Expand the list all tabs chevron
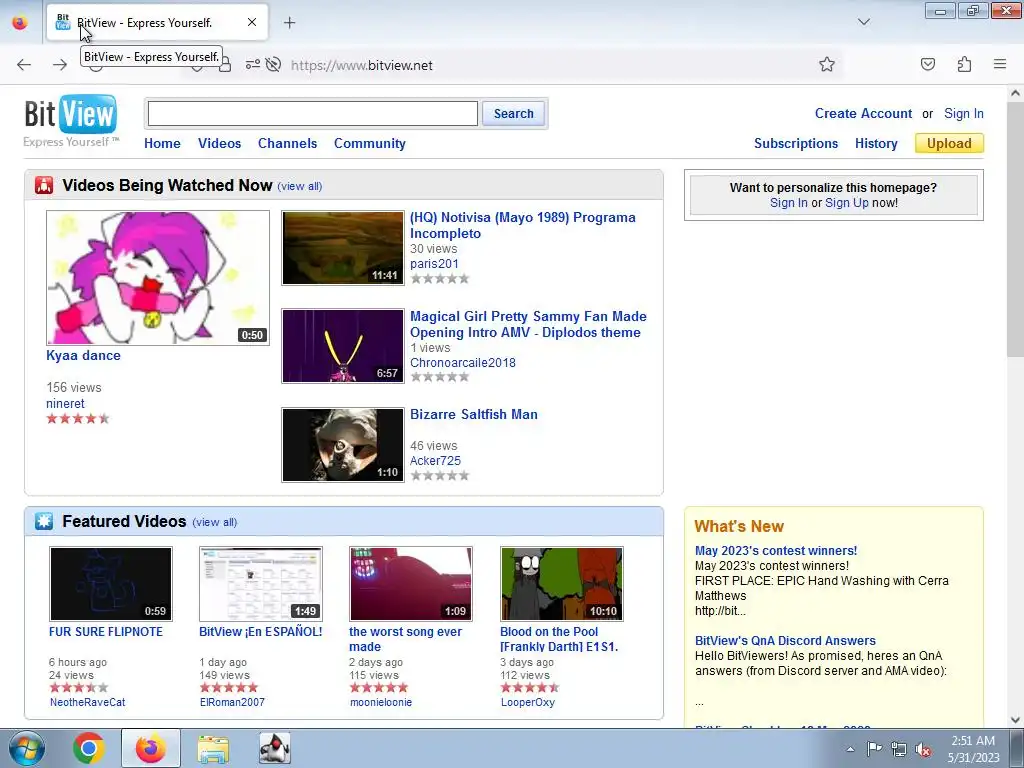Viewport: 1024px width, 768px height. tap(863, 22)
